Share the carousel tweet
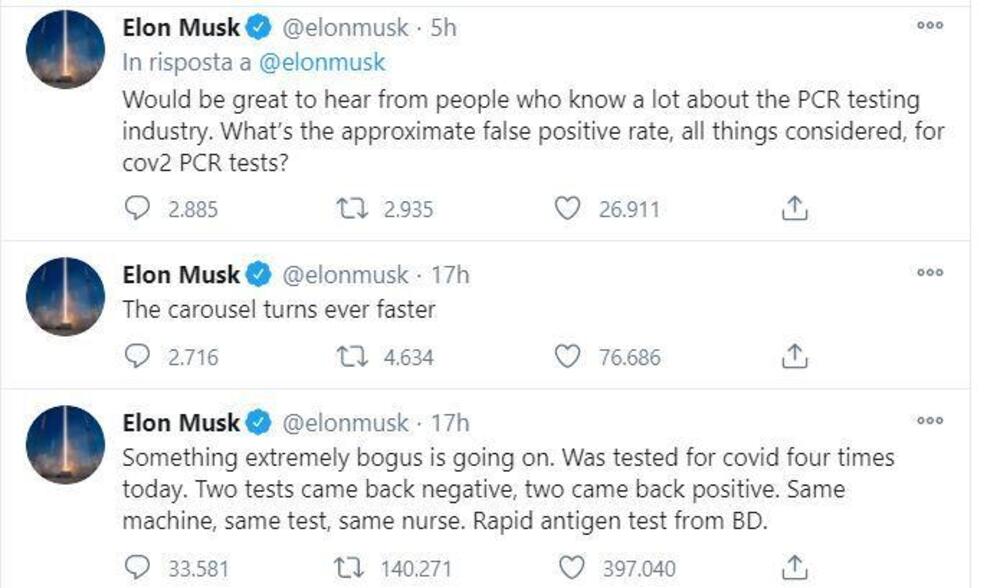 793,356
